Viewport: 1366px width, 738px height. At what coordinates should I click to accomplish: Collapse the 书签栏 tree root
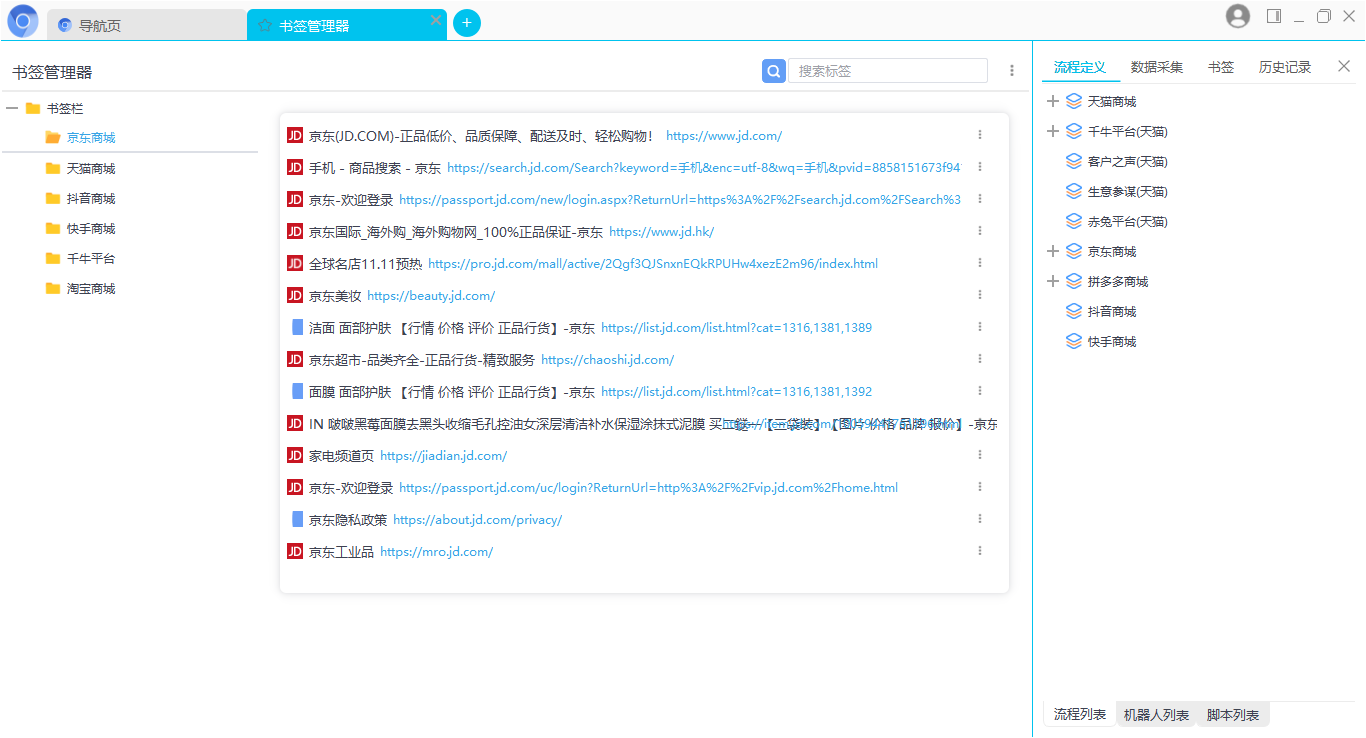pyautogui.click(x=11, y=108)
